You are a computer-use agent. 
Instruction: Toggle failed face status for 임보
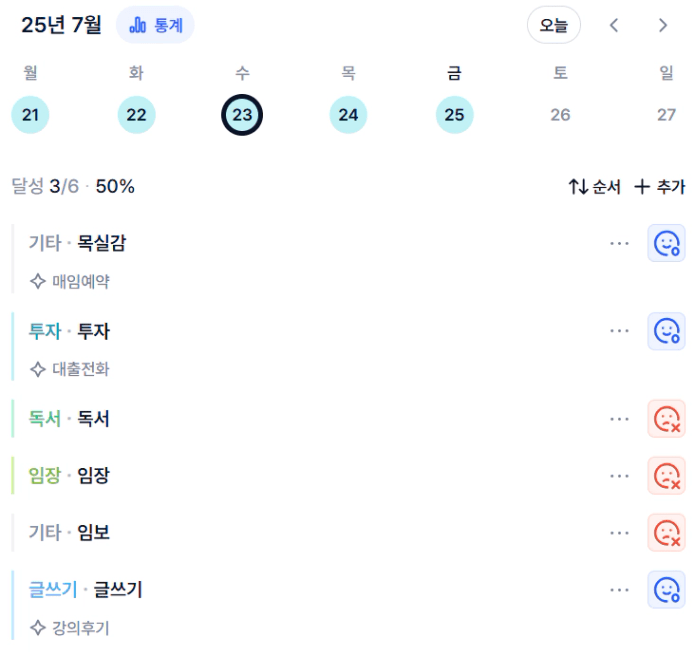coord(667,532)
